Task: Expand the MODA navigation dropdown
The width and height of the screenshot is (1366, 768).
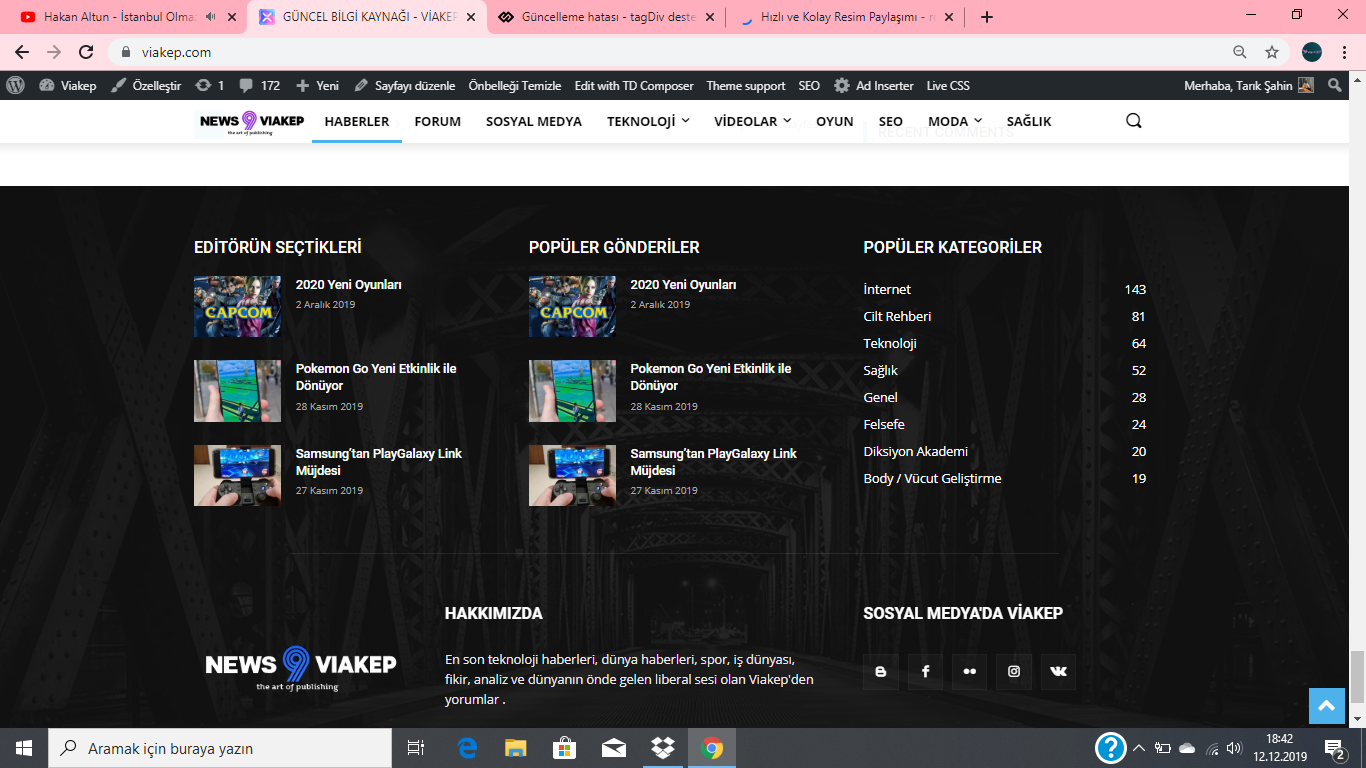Action: click(x=955, y=121)
